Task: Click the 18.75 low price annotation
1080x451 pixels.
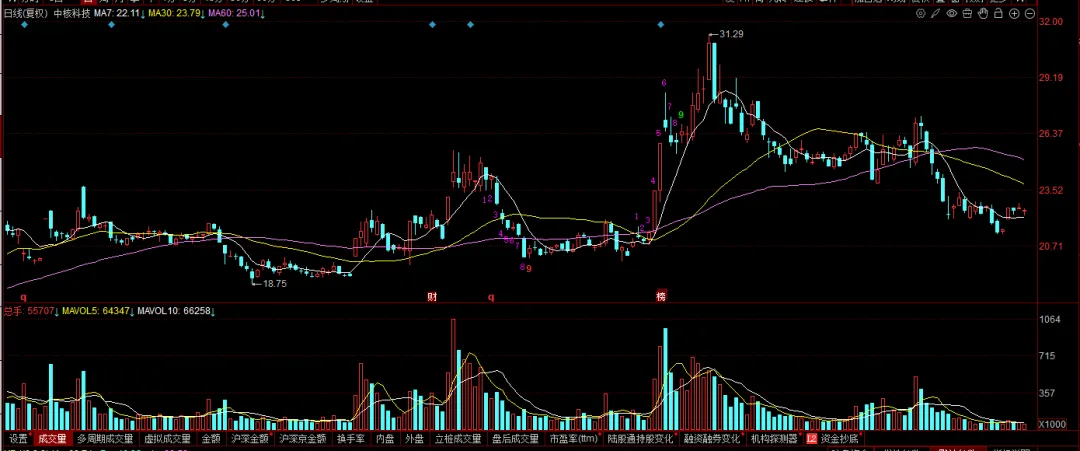Action: click(275, 283)
